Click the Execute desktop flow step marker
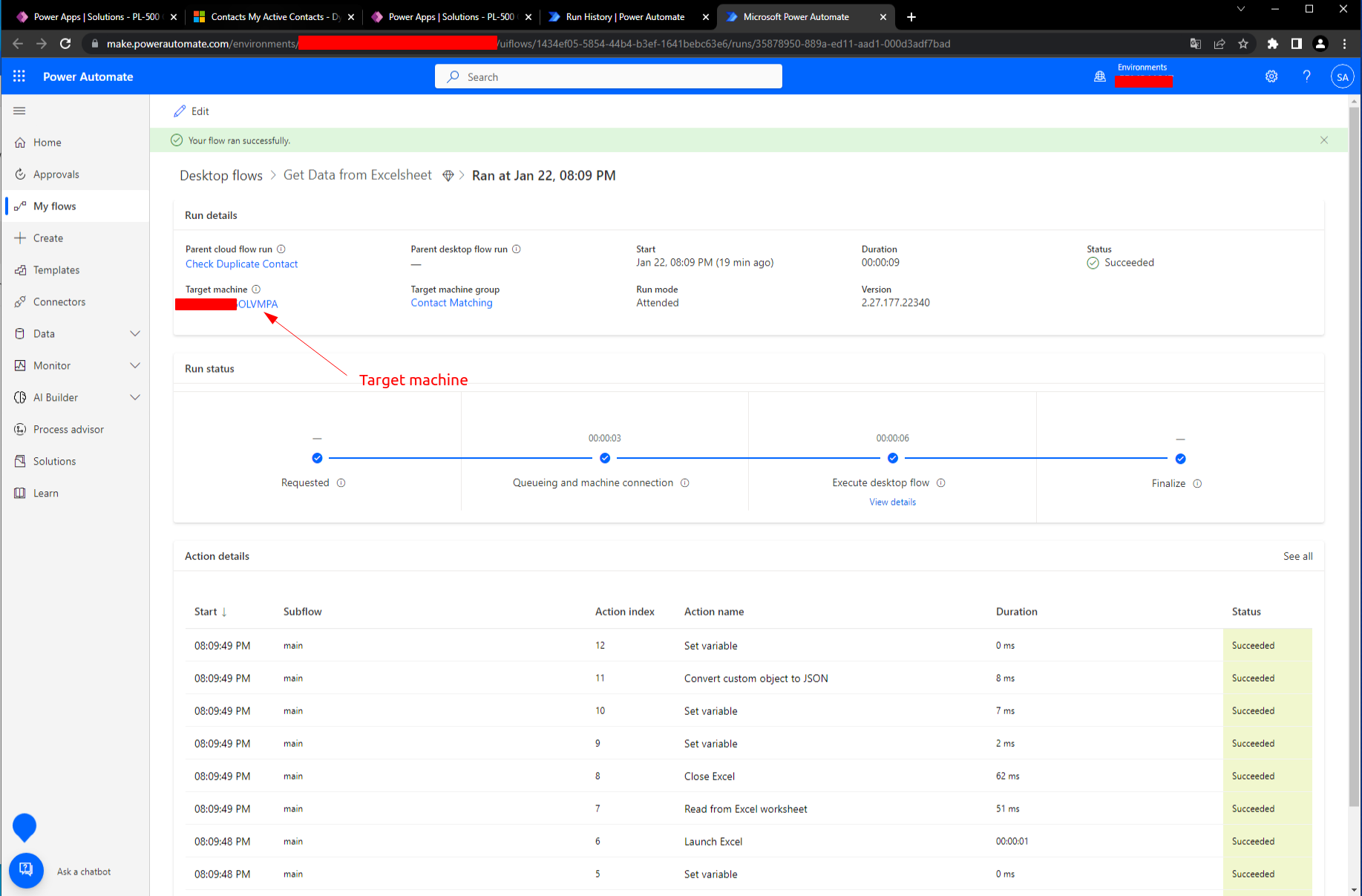The image size is (1362, 896). pyautogui.click(x=892, y=459)
